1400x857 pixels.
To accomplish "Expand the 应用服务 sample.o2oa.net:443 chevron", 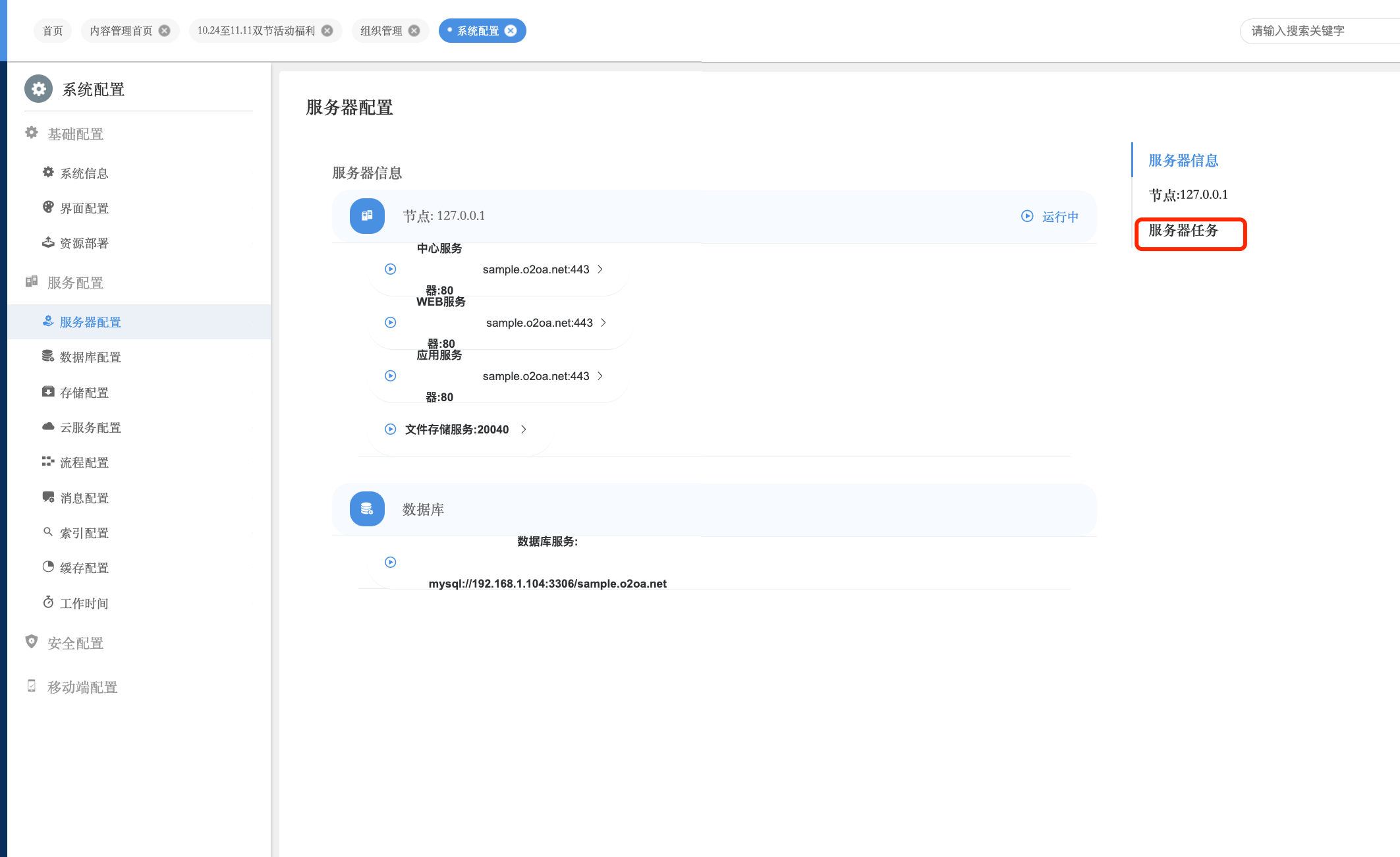I will (x=600, y=376).
